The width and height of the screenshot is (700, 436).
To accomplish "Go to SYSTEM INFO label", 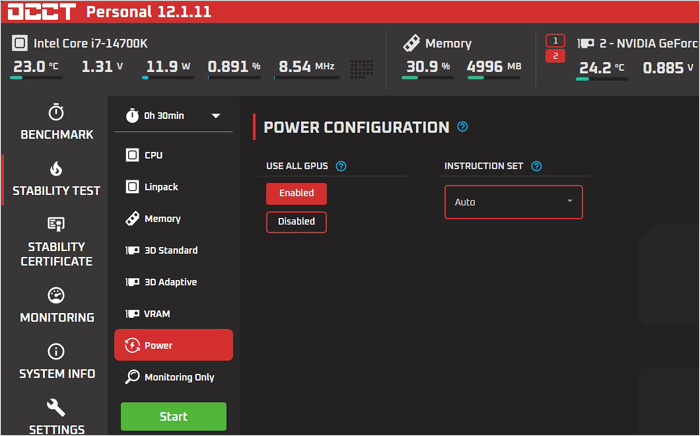I will [57, 374].
